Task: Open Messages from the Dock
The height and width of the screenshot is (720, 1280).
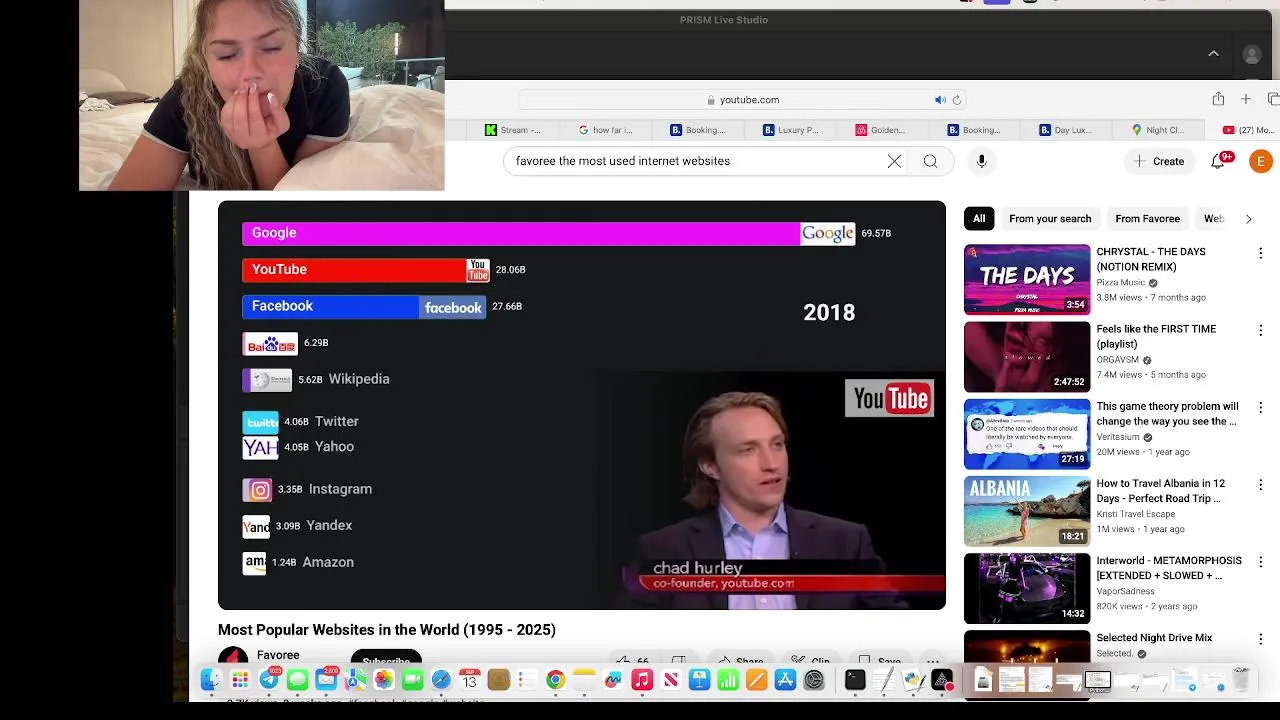Action: pyautogui.click(x=297, y=681)
